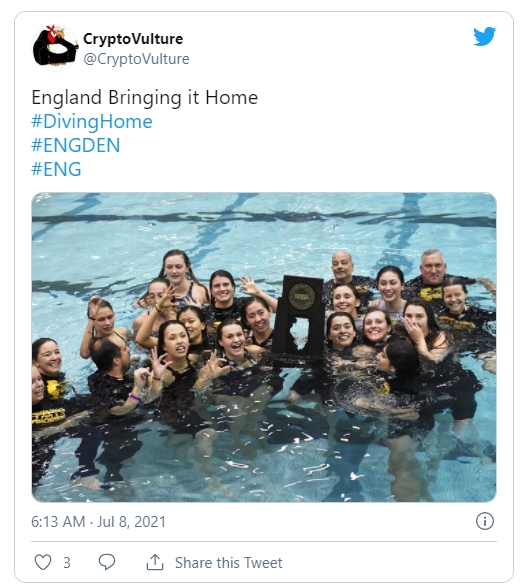Click the like count number 3
This screenshot has height=586, width=525.
(x=67, y=562)
